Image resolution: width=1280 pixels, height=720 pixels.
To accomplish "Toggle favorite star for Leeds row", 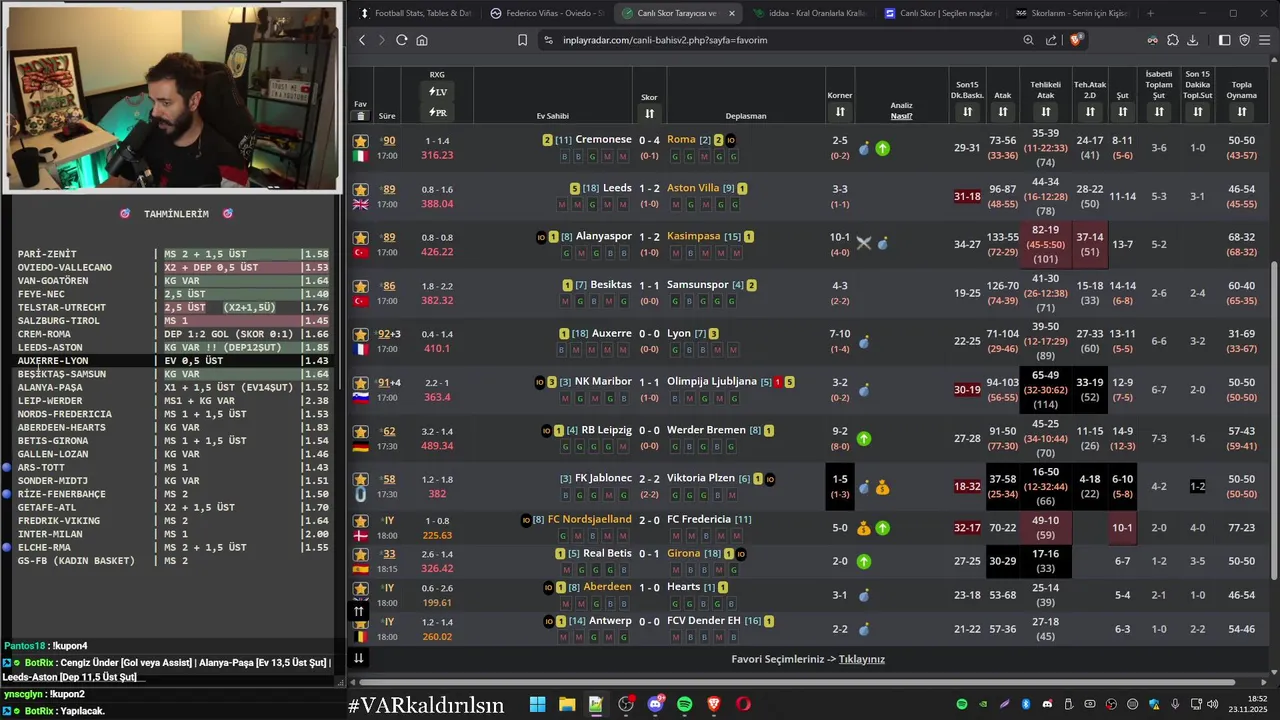I will click(361, 189).
